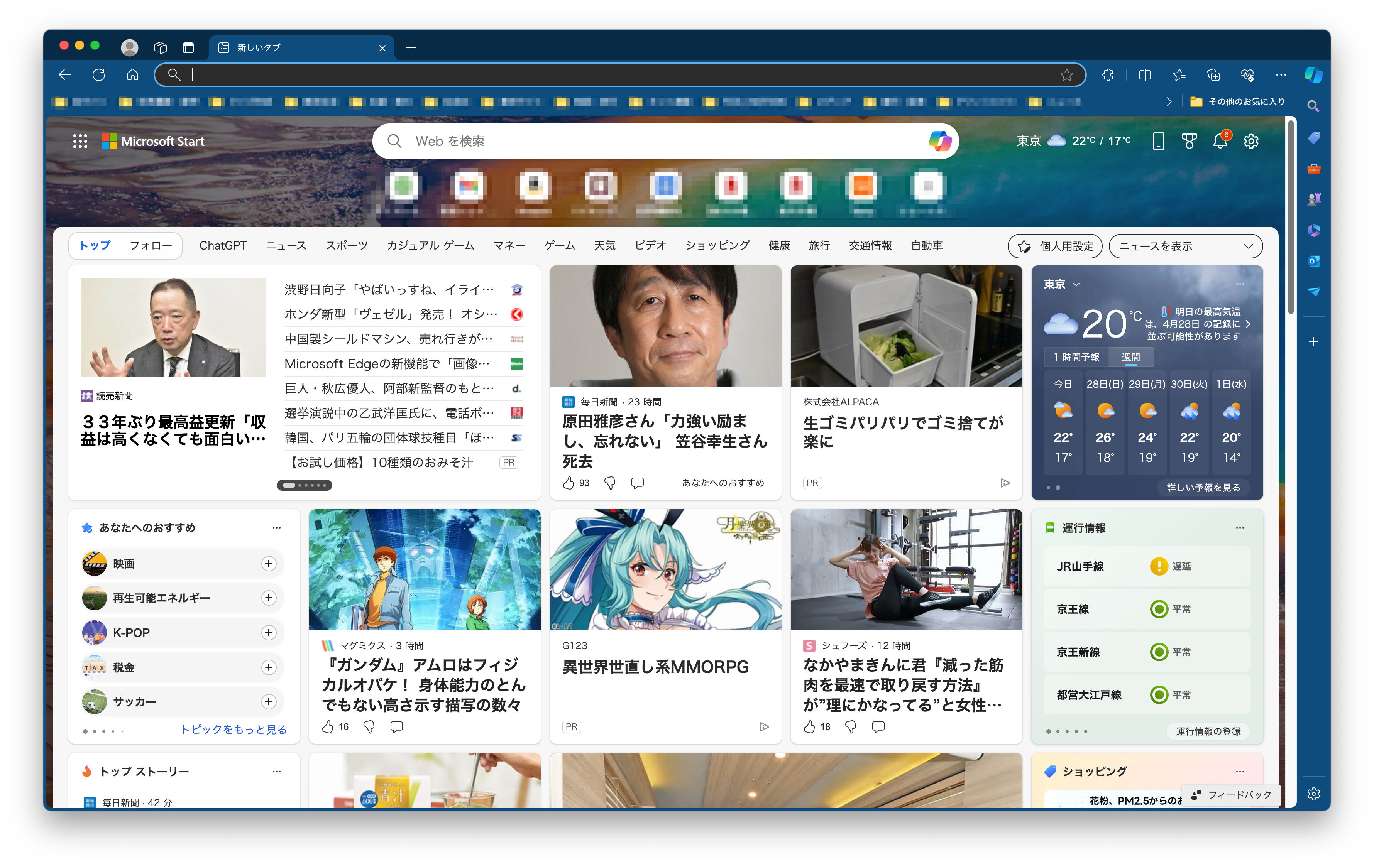Expand bookmarks bar overflow chevron
The width and height of the screenshot is (1374, 868).
[1169, 101]
